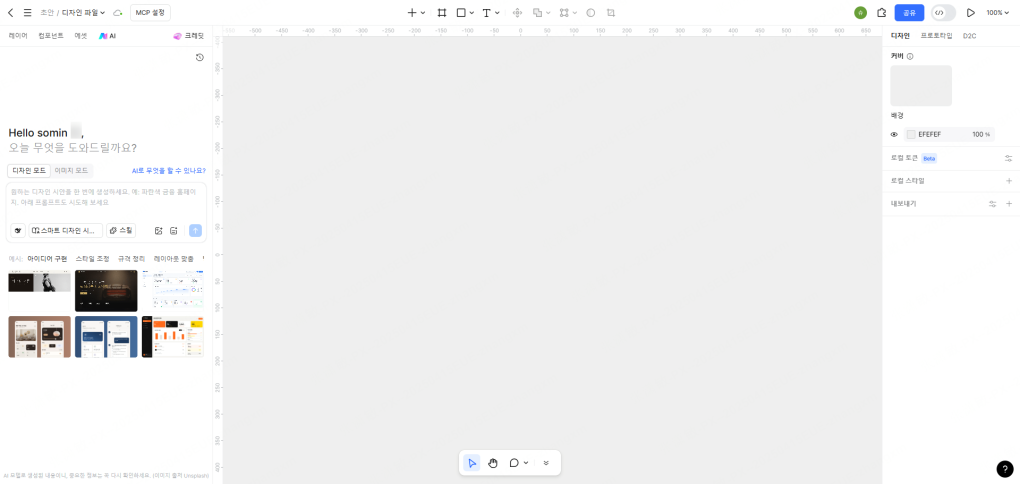Viewport: 1020px width, 484px height.
Task: Select the Text tool
Action: point(486,12)
